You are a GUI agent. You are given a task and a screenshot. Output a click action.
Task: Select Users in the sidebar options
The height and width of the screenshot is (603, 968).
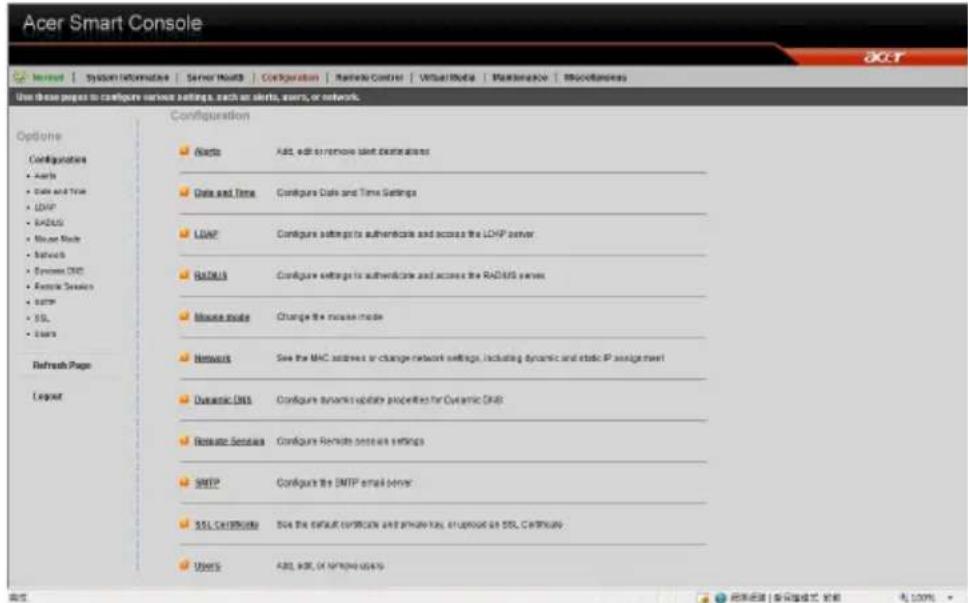click(x=45, y=334)
